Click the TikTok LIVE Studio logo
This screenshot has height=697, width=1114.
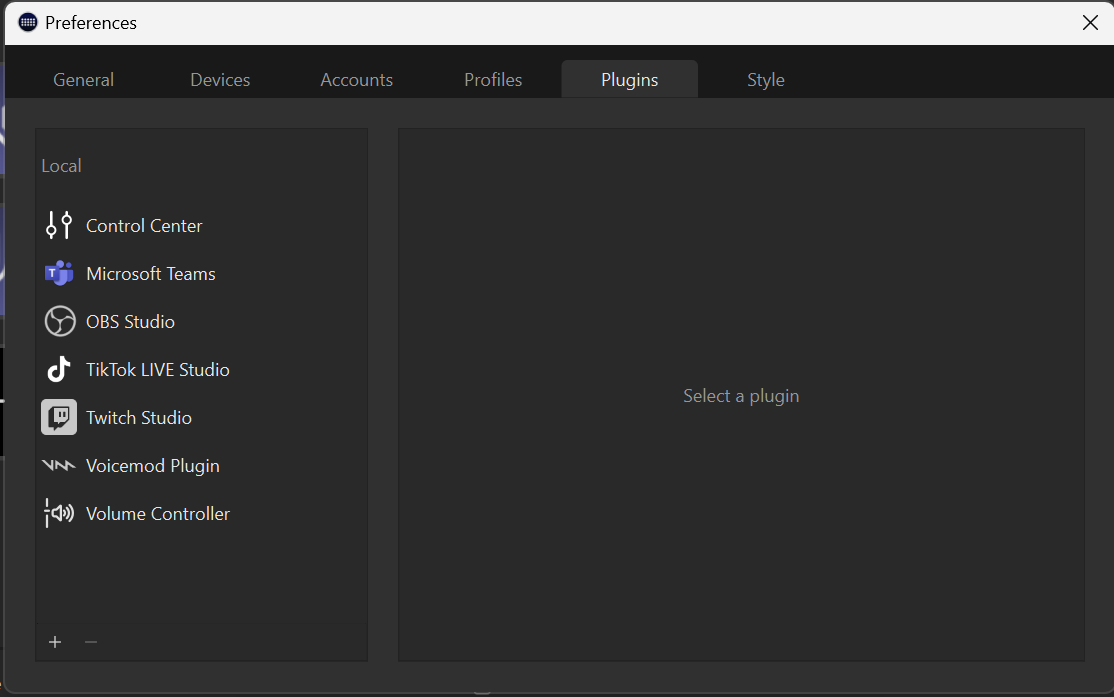[59, 370]
